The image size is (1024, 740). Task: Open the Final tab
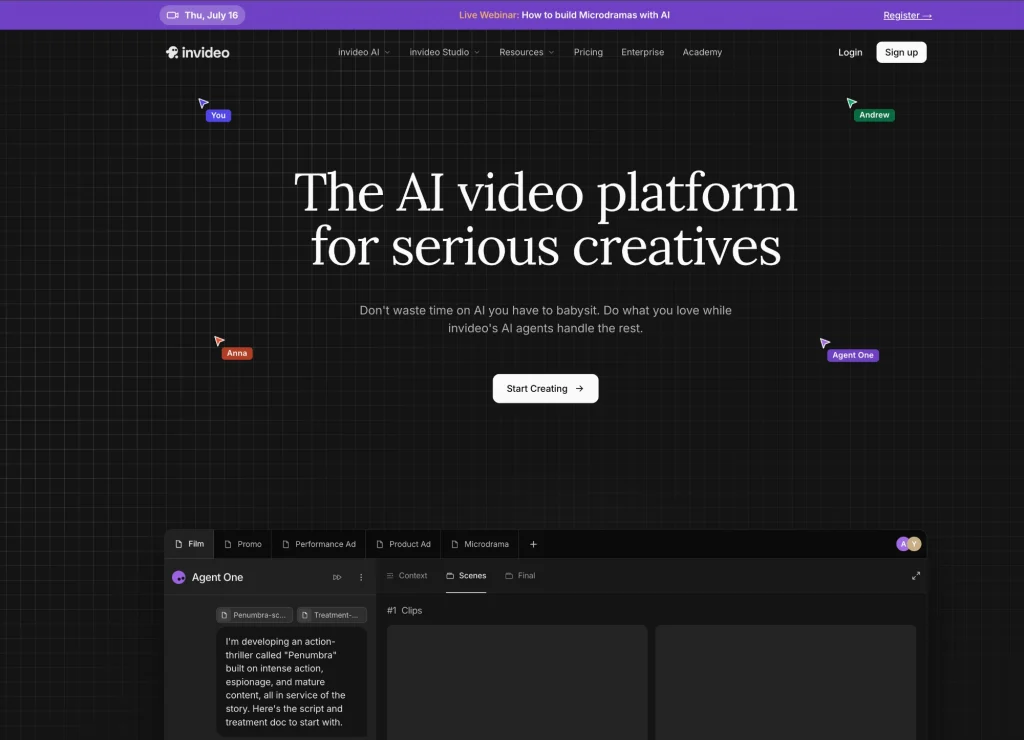(520, 575)
